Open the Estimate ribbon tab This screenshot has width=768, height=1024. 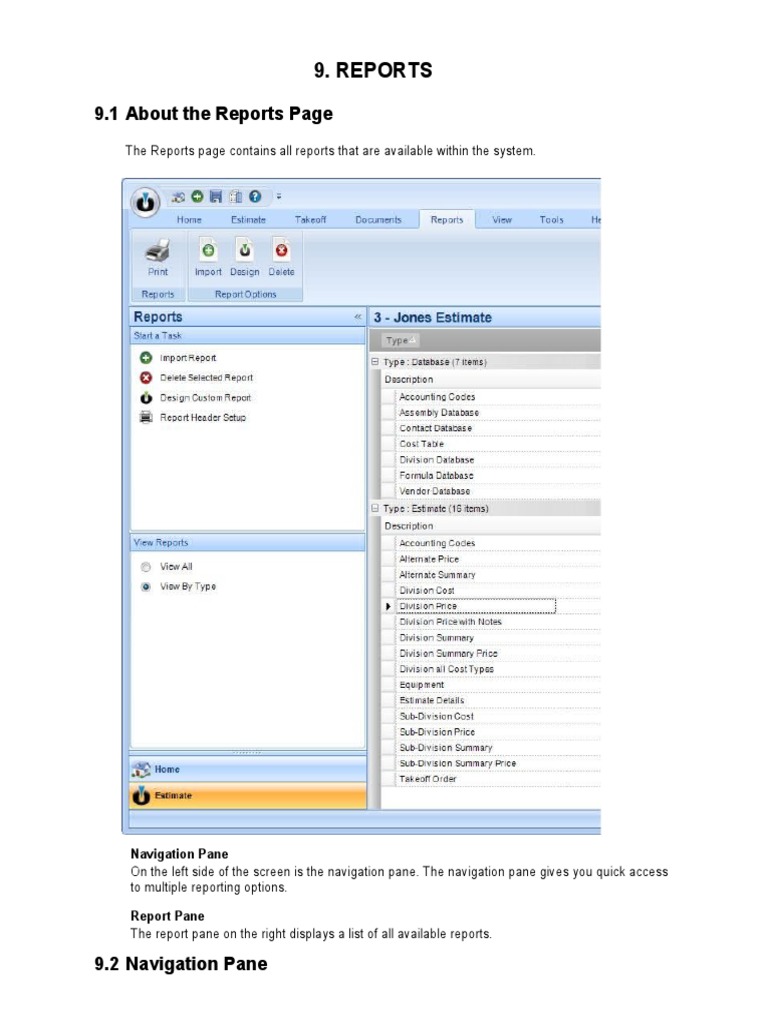coord(248,219)
